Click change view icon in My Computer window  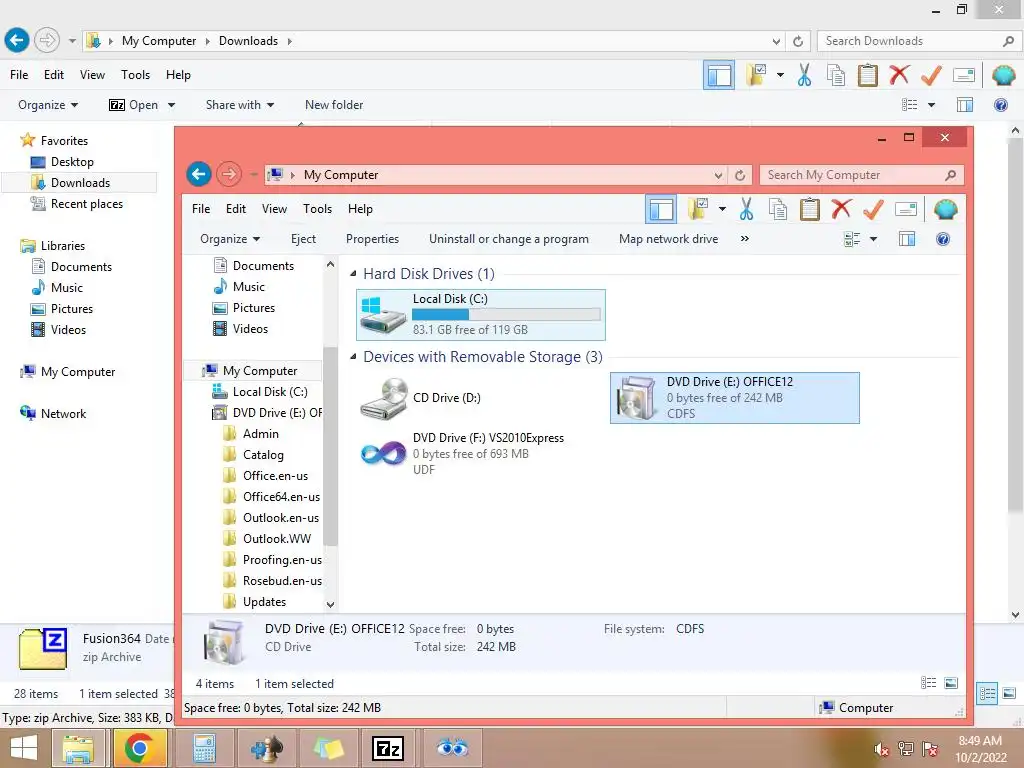[852, 239]
